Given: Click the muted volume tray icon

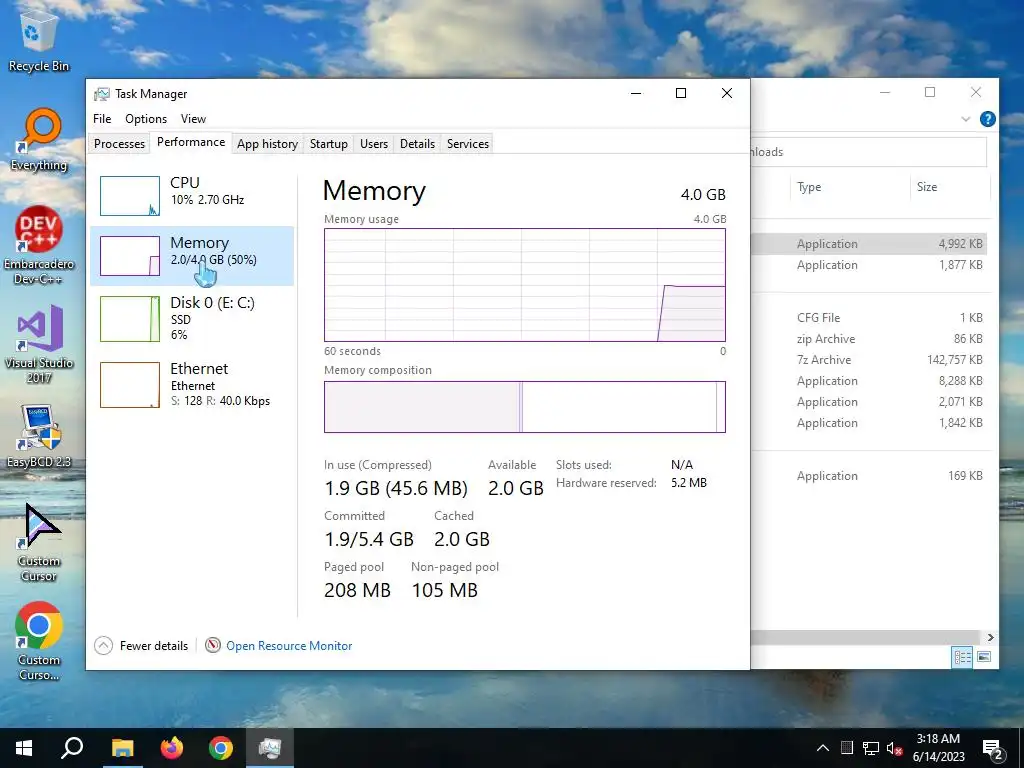Looking at the screenshot, I should [894, 748].
